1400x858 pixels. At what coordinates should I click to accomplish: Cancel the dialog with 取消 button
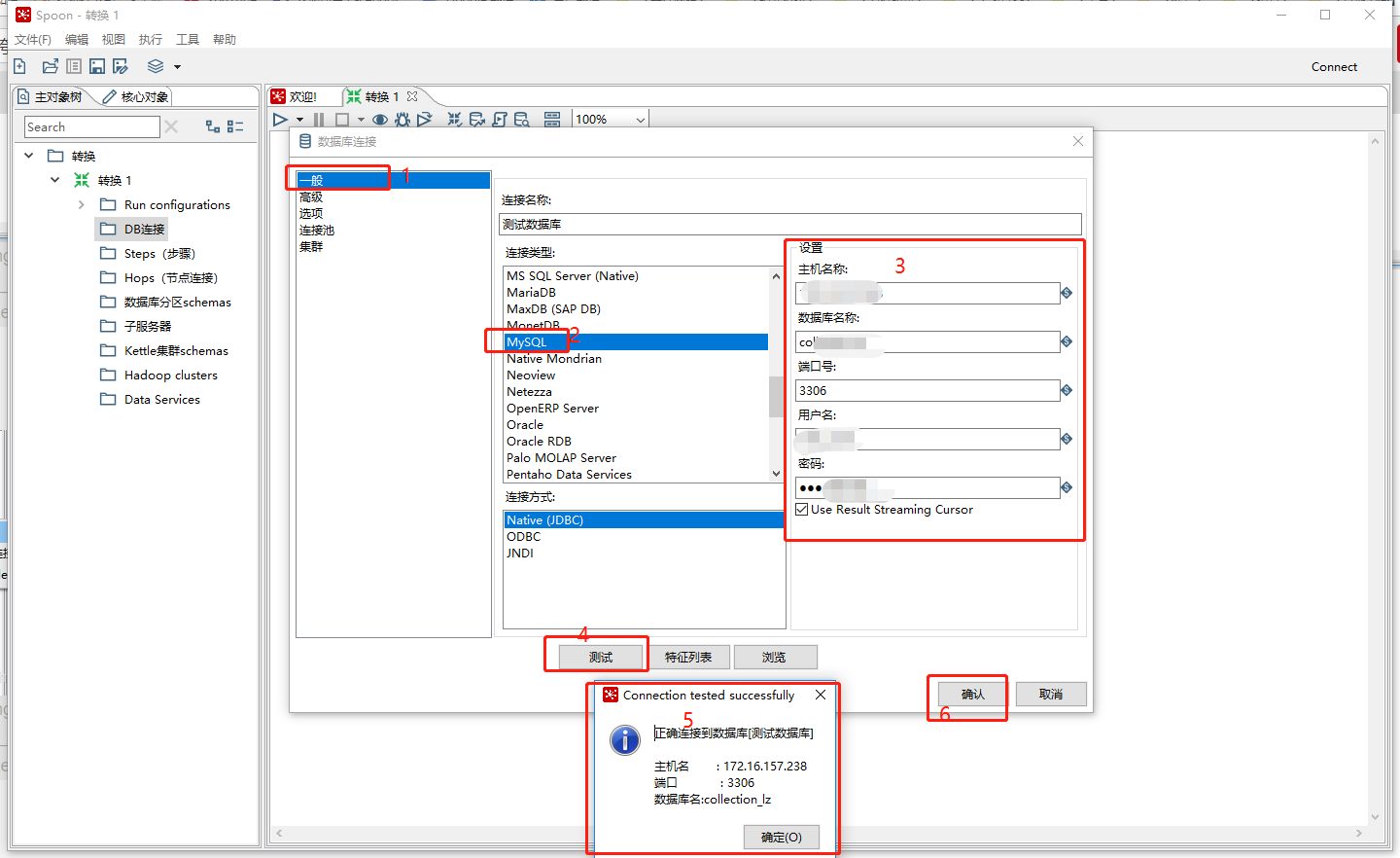click(1051, 694)
